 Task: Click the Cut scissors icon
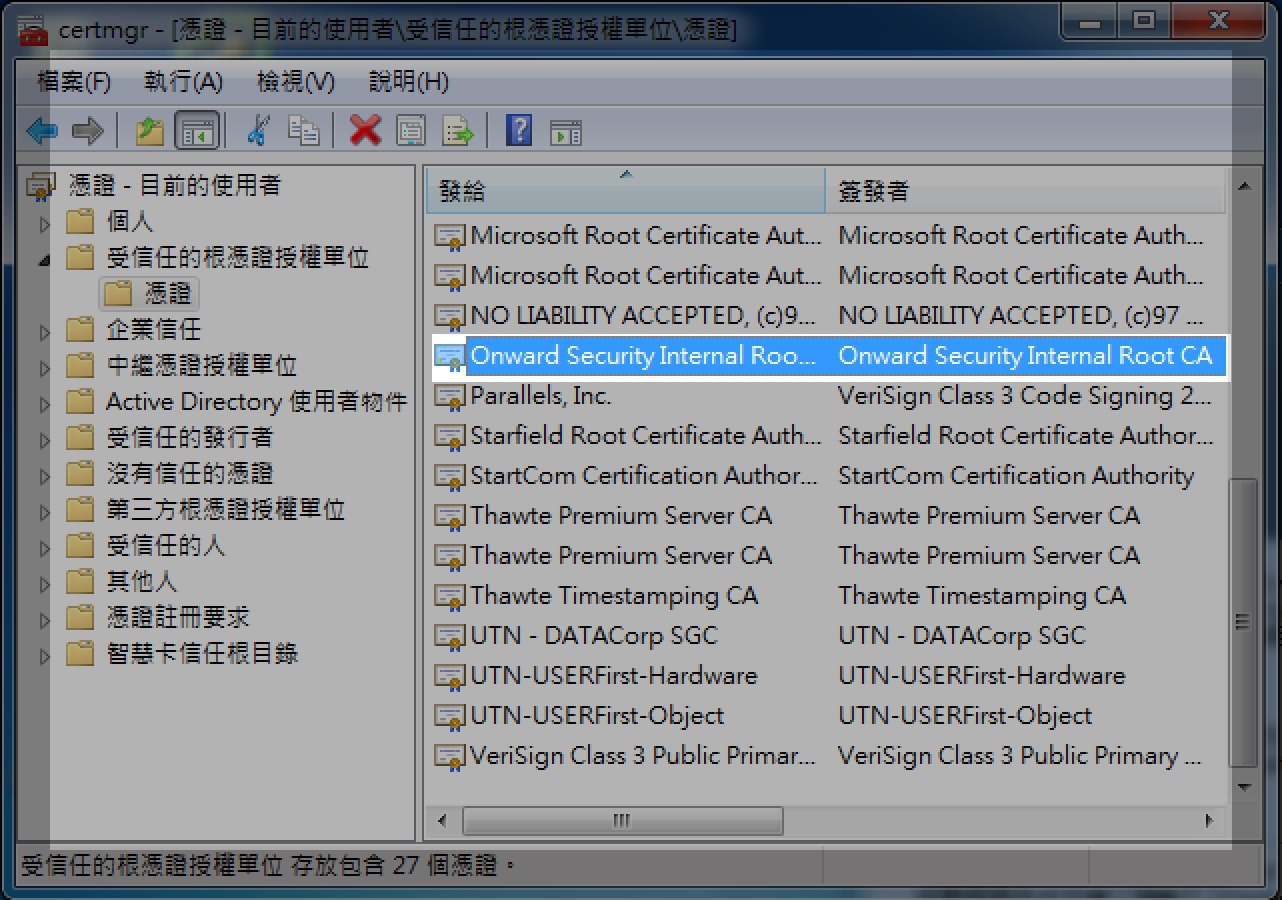pos(257,130)
